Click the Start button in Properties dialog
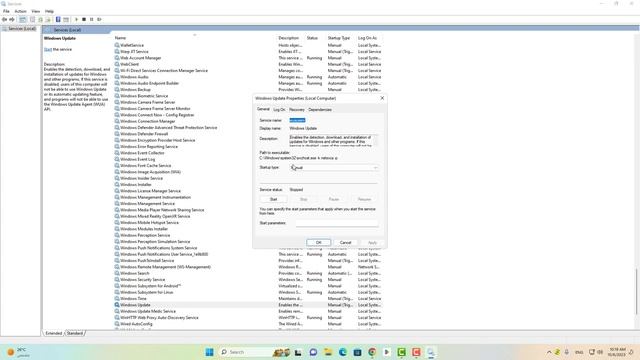 pos(273,199)
